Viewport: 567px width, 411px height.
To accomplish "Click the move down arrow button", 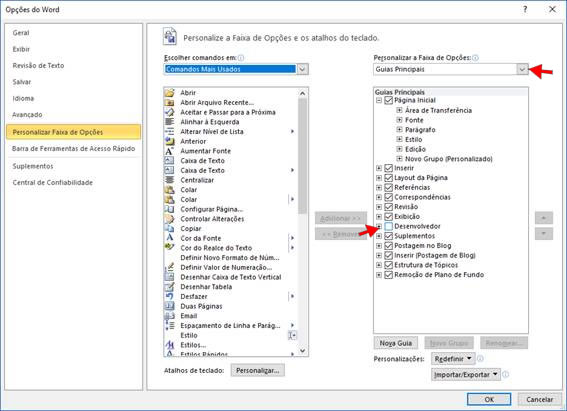I will (543, 234).
